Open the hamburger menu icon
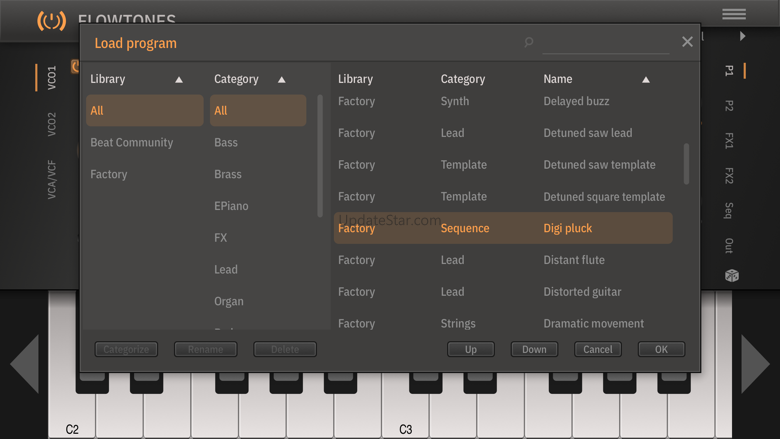780x439 pixels. pos(734,14)
